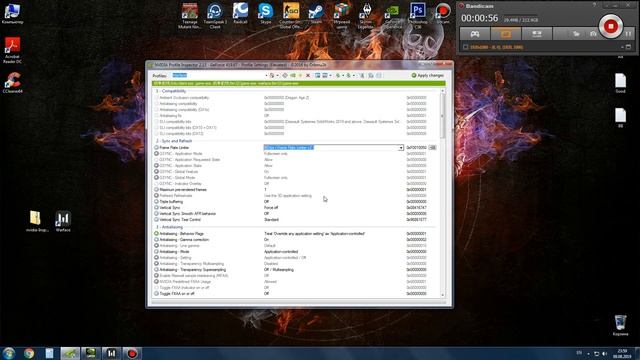Image resolution: width=640 pixels, height=360 pixels.
Task: Click the Bandicam orange resolution text
Action: (x=497, y=47)
